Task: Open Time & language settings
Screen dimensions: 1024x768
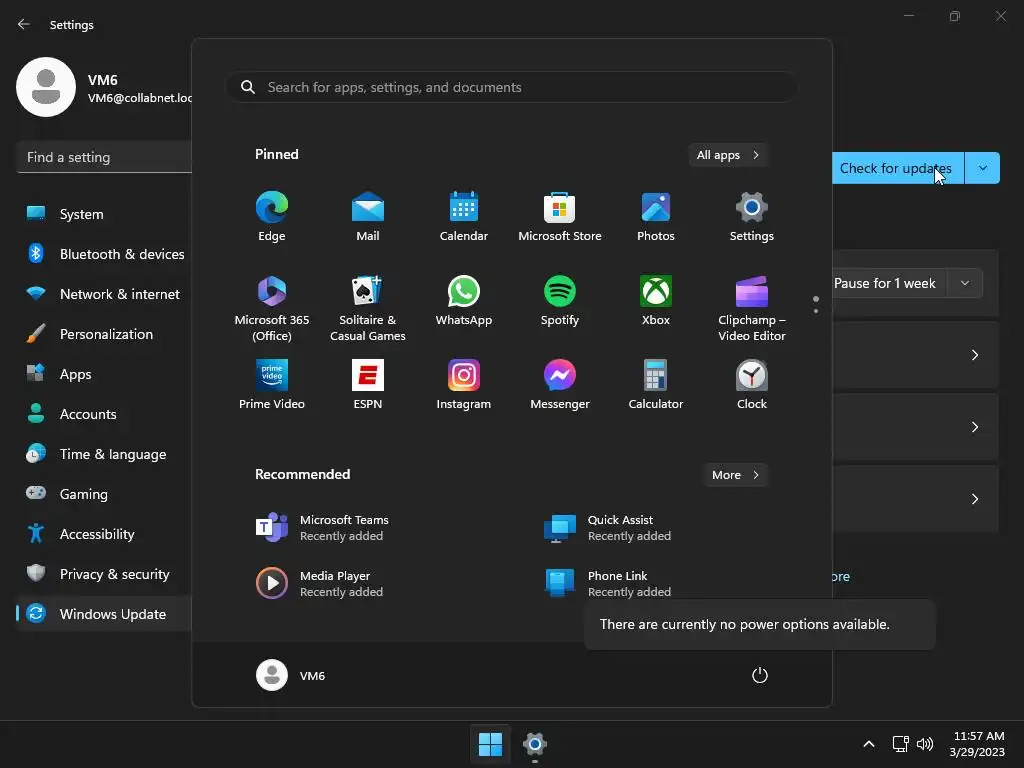Action: pyautogui.click(x=104, y=454)
